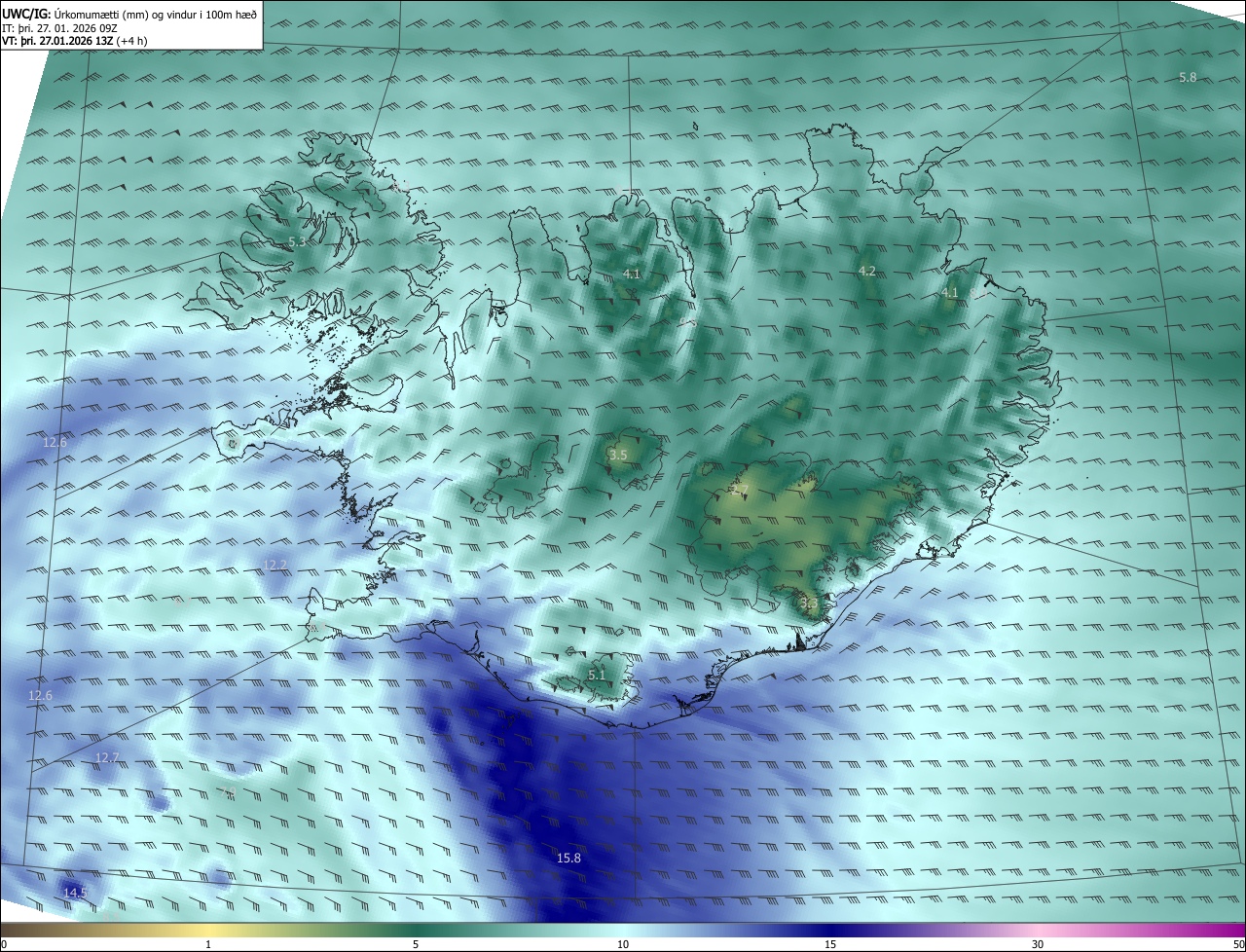
Task: Click the IT initialization time line 09Z
Action: pos(60,28)
